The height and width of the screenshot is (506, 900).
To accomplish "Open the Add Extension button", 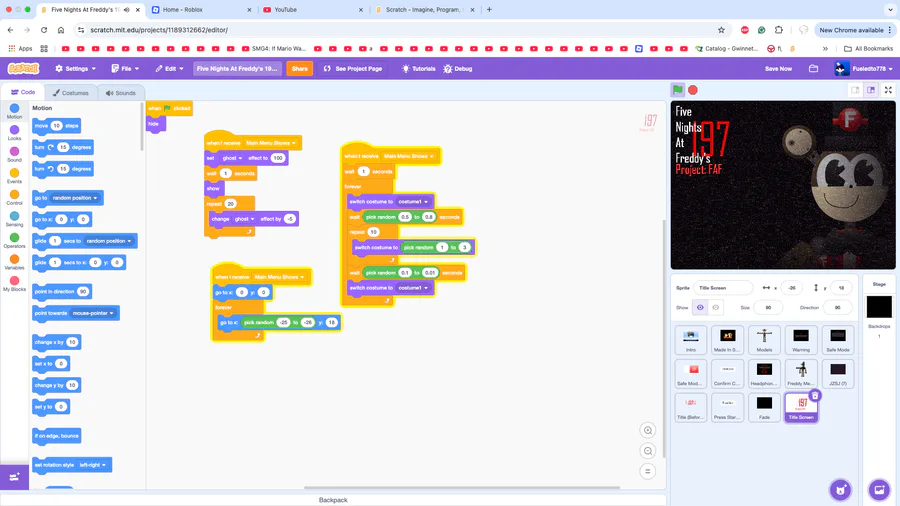I will point(14,477).
